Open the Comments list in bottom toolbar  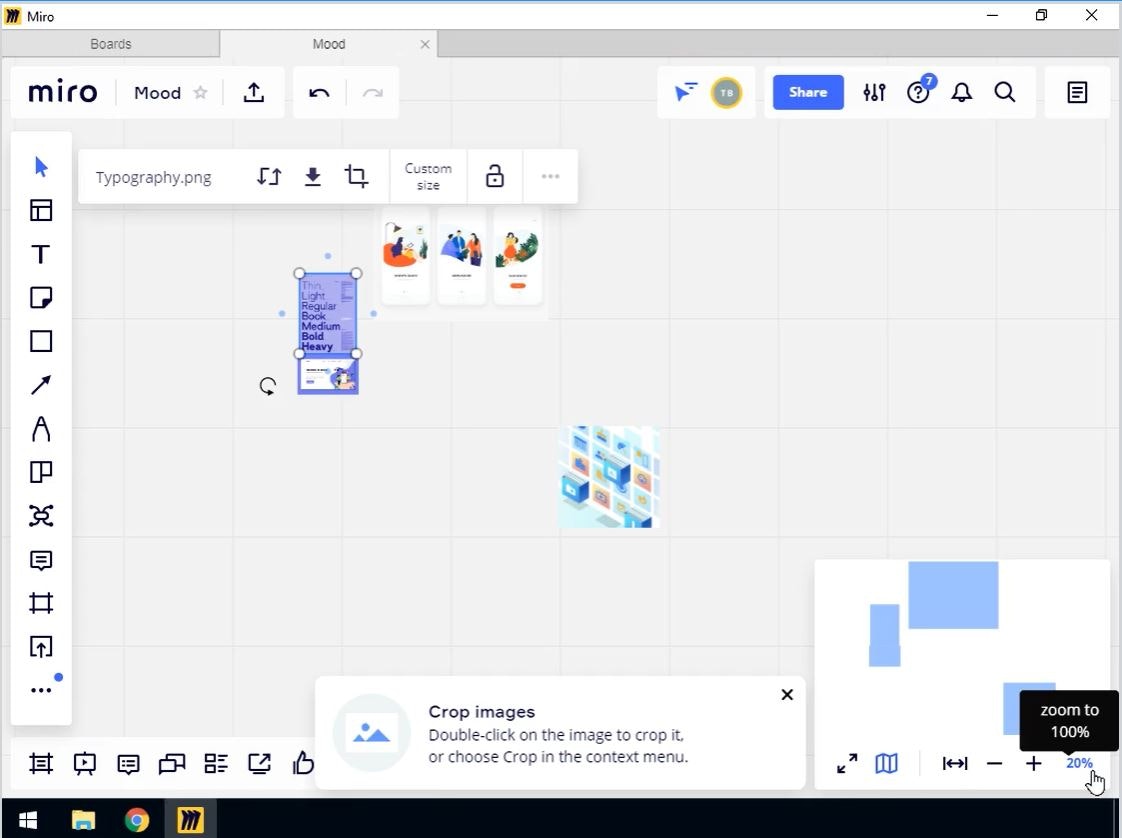pos(128,764)
